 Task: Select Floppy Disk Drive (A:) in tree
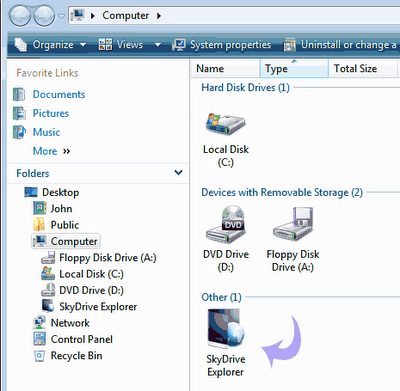(108, 258)
